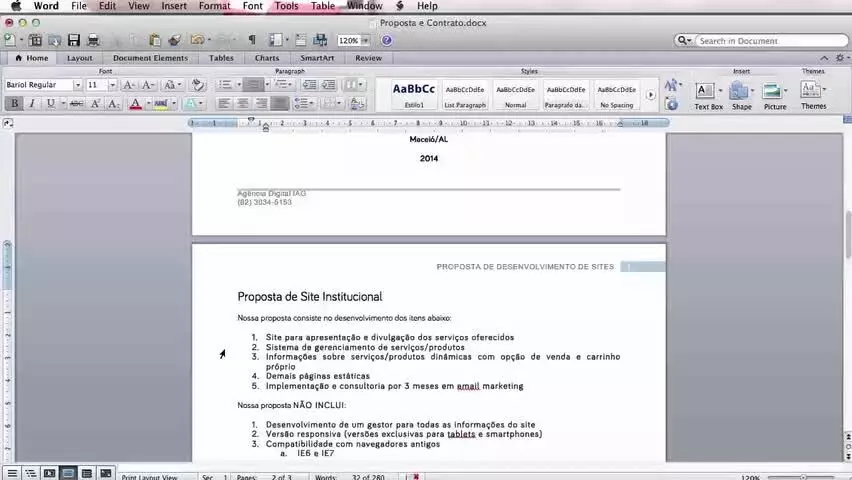
Task: Toggle Center Text alignment button
Action: point(242,103)
